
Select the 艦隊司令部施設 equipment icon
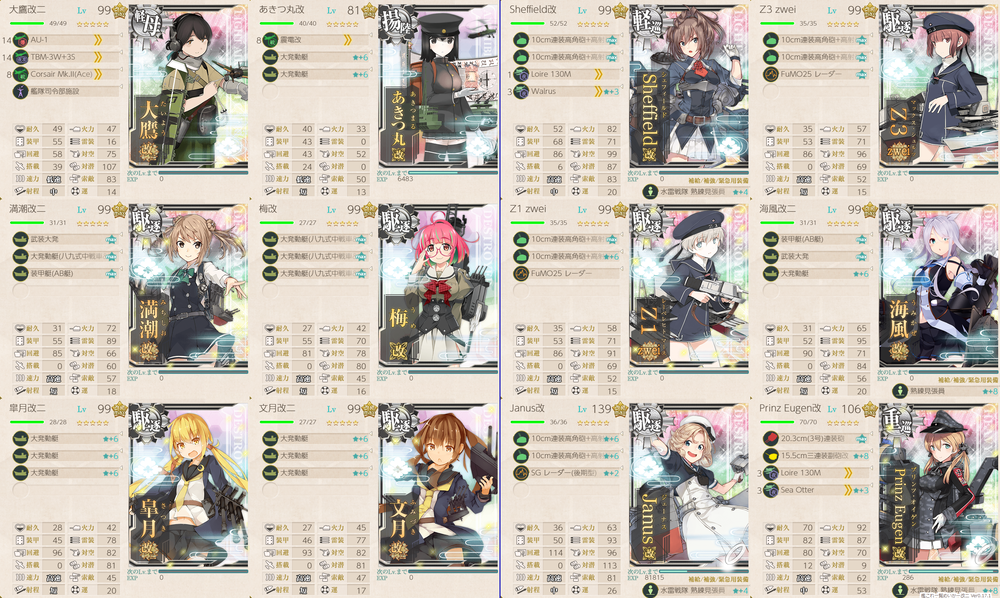point(20,91)
